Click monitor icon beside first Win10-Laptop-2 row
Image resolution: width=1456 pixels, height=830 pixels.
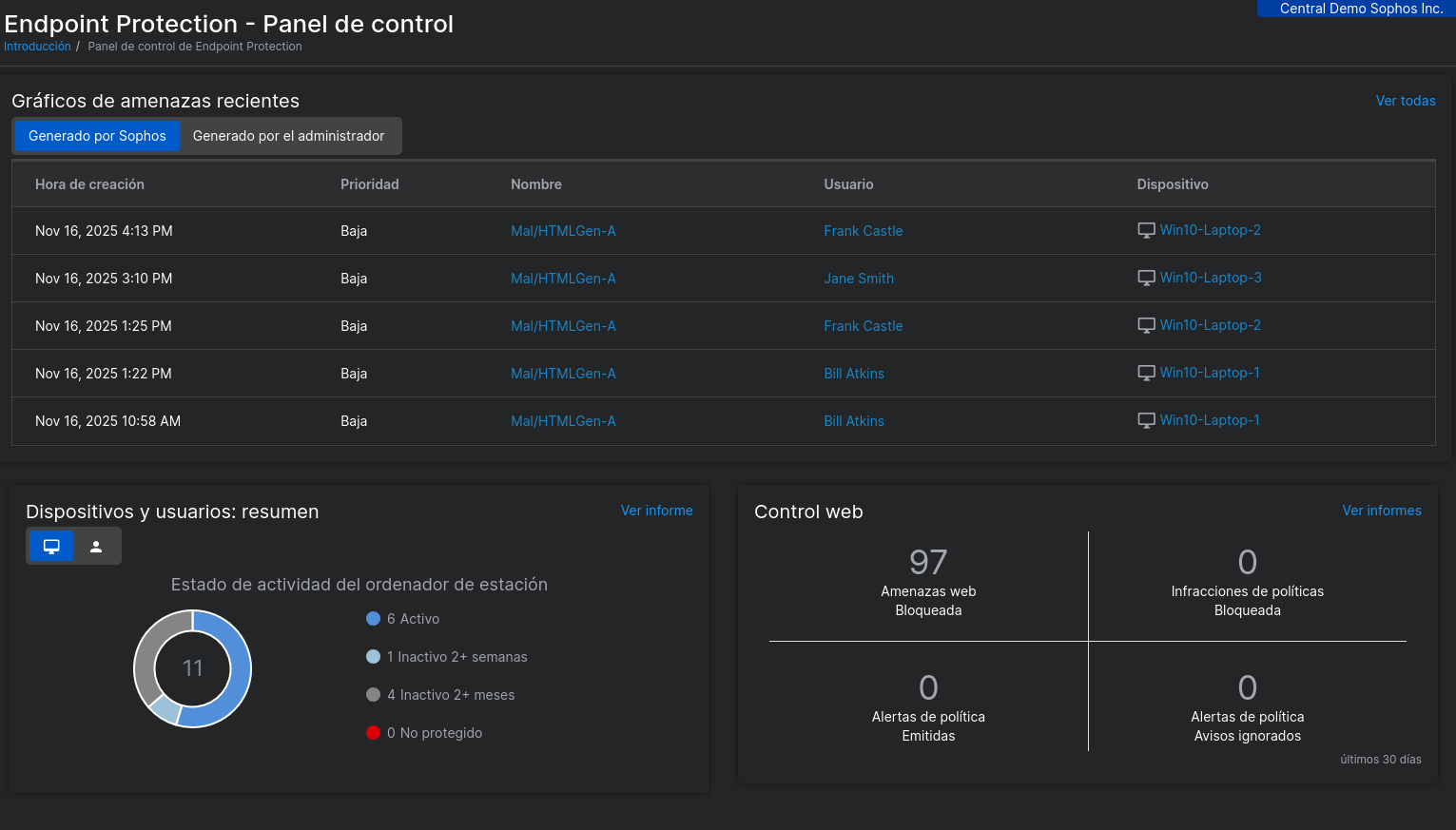(1146, 230)
